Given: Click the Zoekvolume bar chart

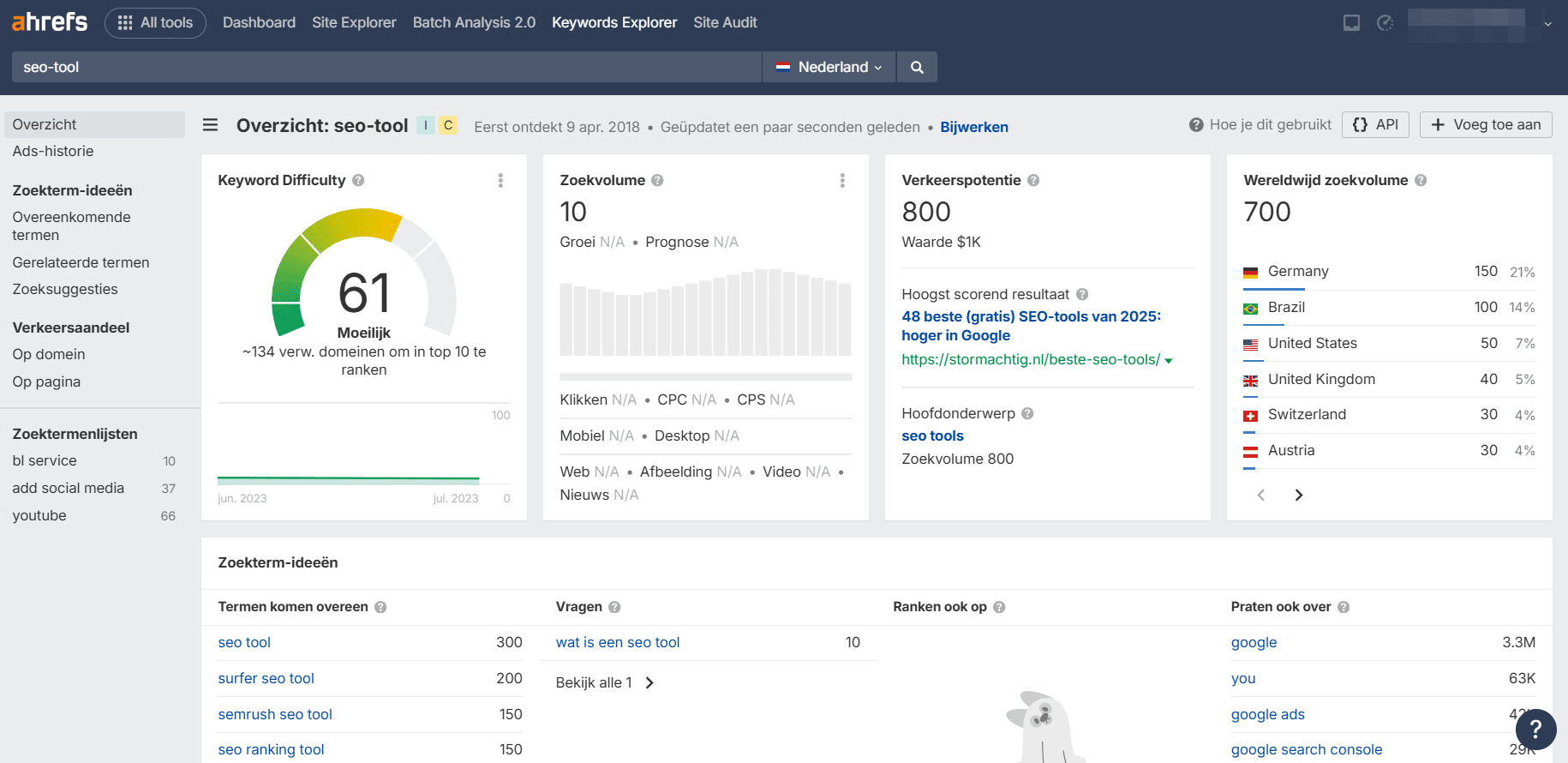Looking at the screenshot, I should (705, 312).
